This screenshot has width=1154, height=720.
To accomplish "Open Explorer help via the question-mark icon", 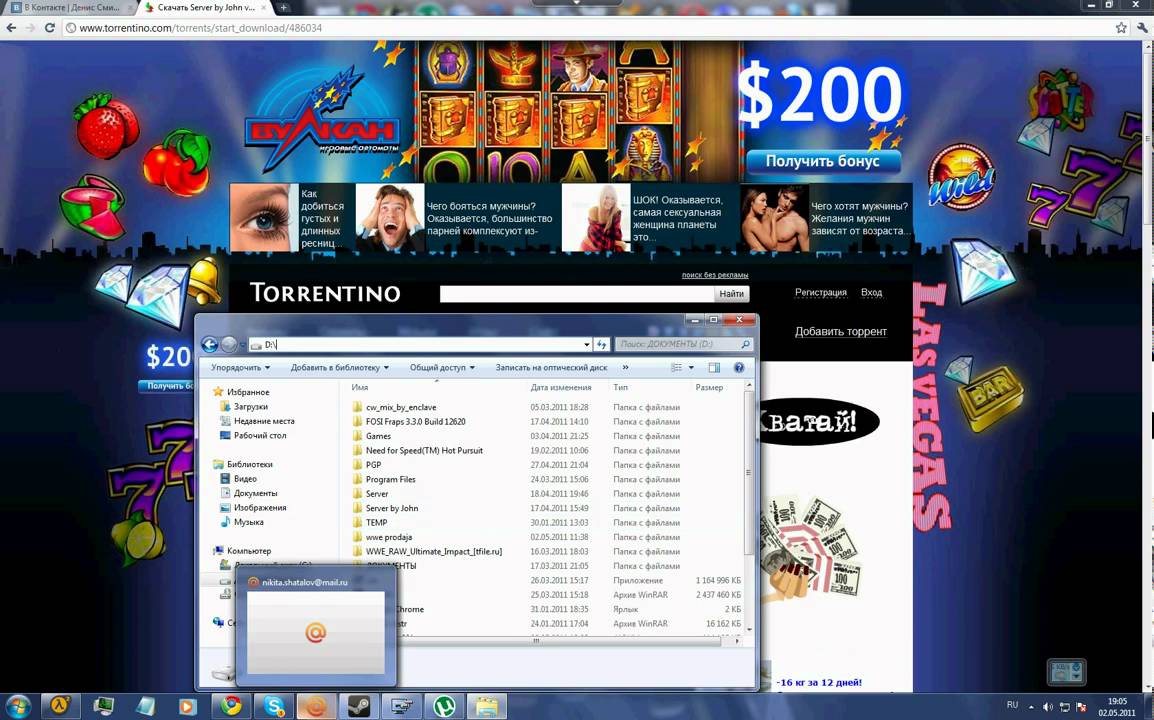I will click(x=738, y=367).
